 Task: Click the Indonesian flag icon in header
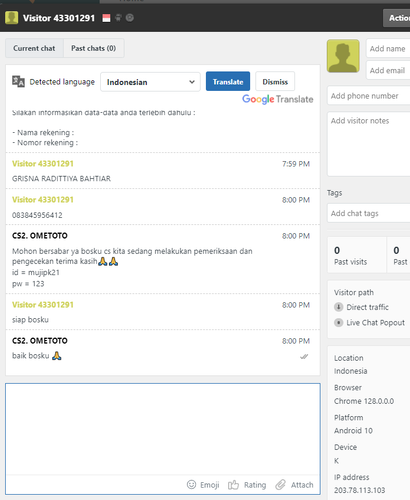click(106, 18)
